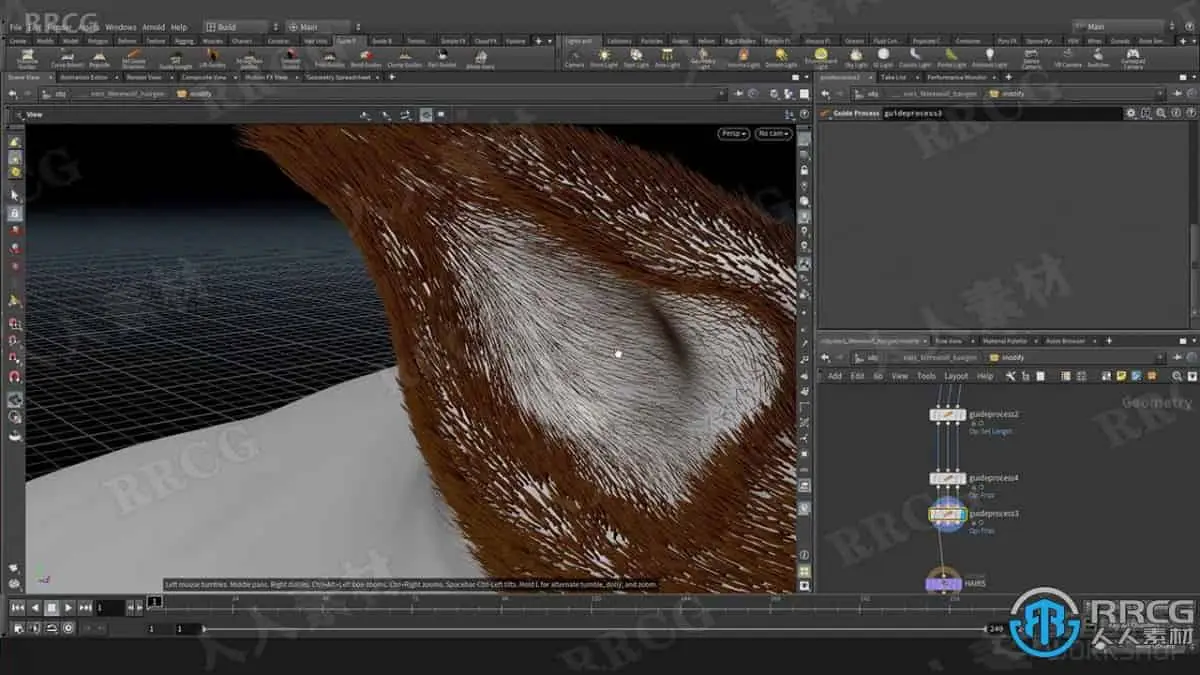Select the guideprocess4 node
Image resolution: width=1200 pixels, height=675 pixels.
coord(947,478)
